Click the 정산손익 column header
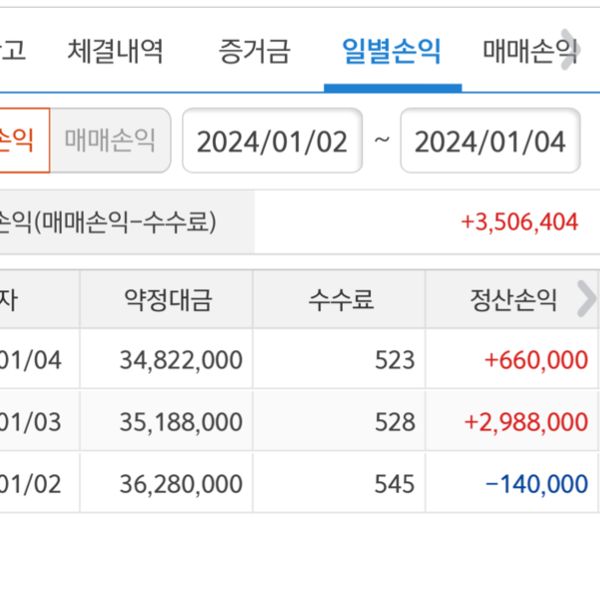The image size is (600, 600). coord(504,299)
